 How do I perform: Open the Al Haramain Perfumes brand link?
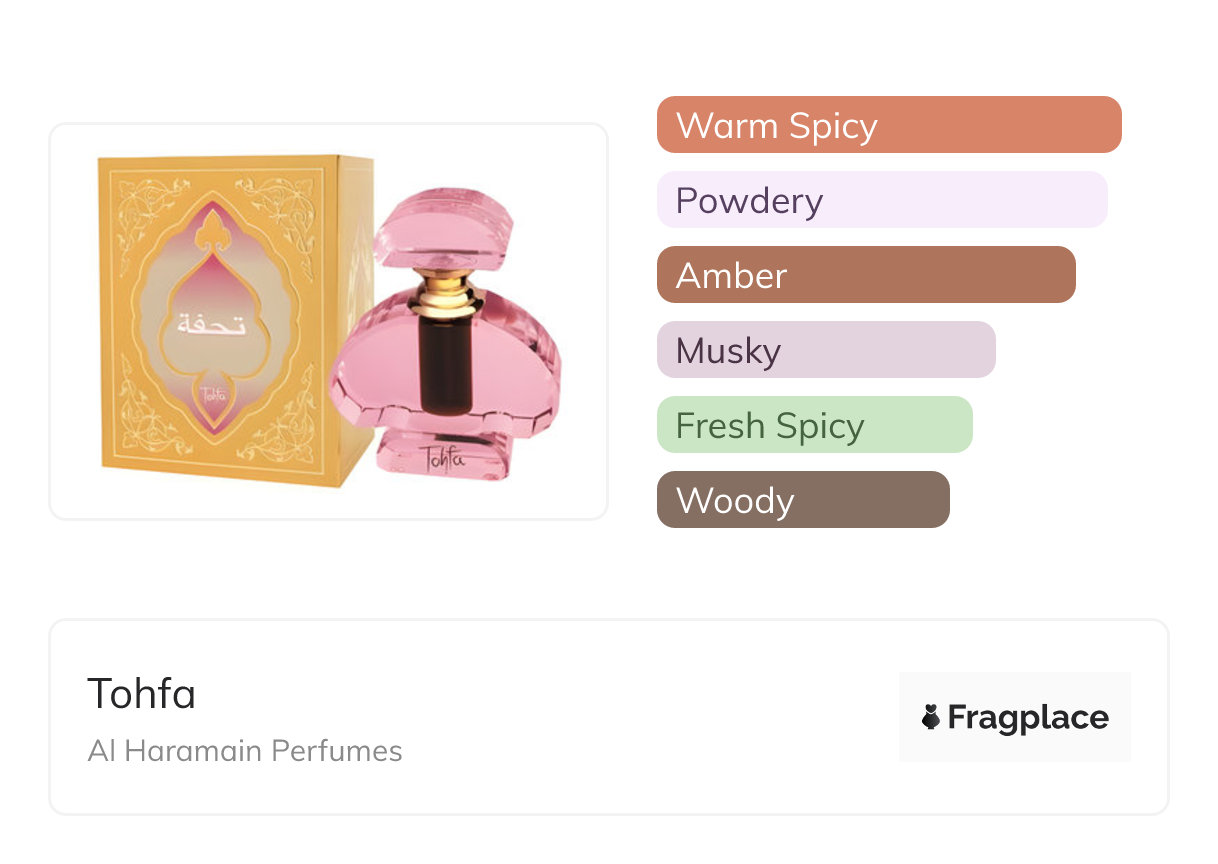click(245, 751)
